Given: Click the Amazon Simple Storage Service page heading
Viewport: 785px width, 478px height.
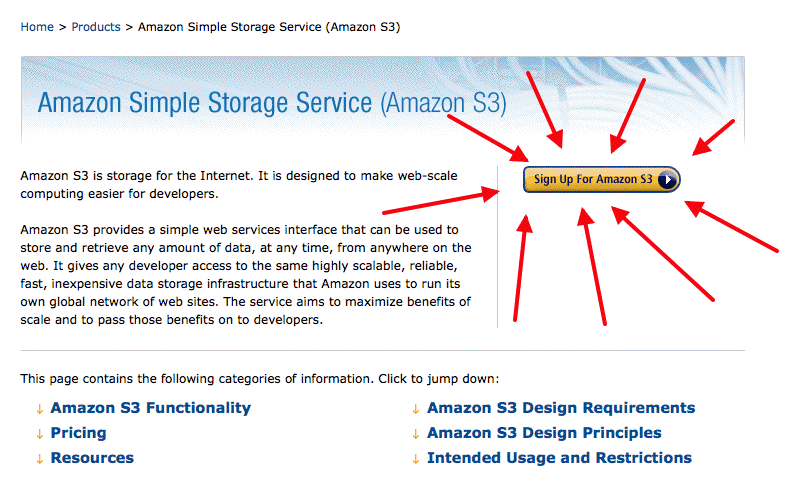Looking at the screenshot, I should (x=272, y=103).
